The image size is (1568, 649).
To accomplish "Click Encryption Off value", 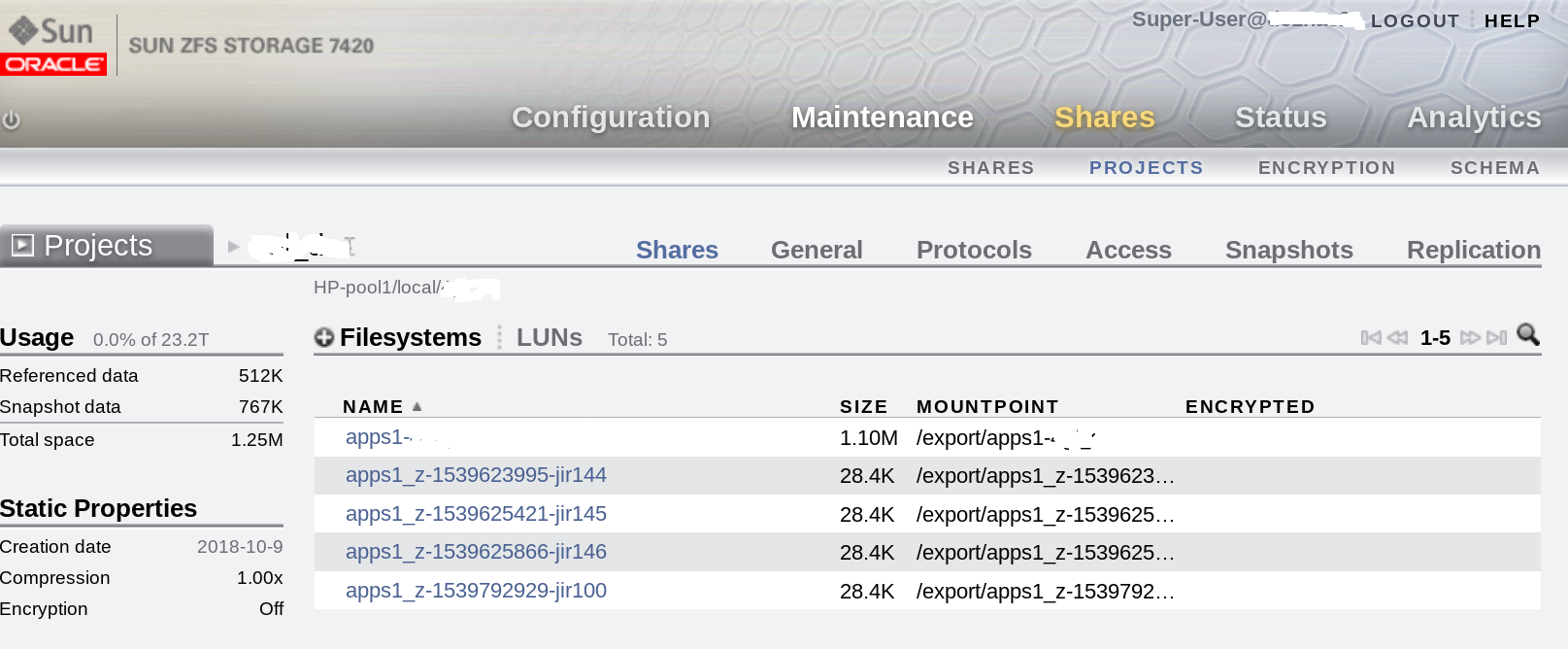I will coord(271,609).
